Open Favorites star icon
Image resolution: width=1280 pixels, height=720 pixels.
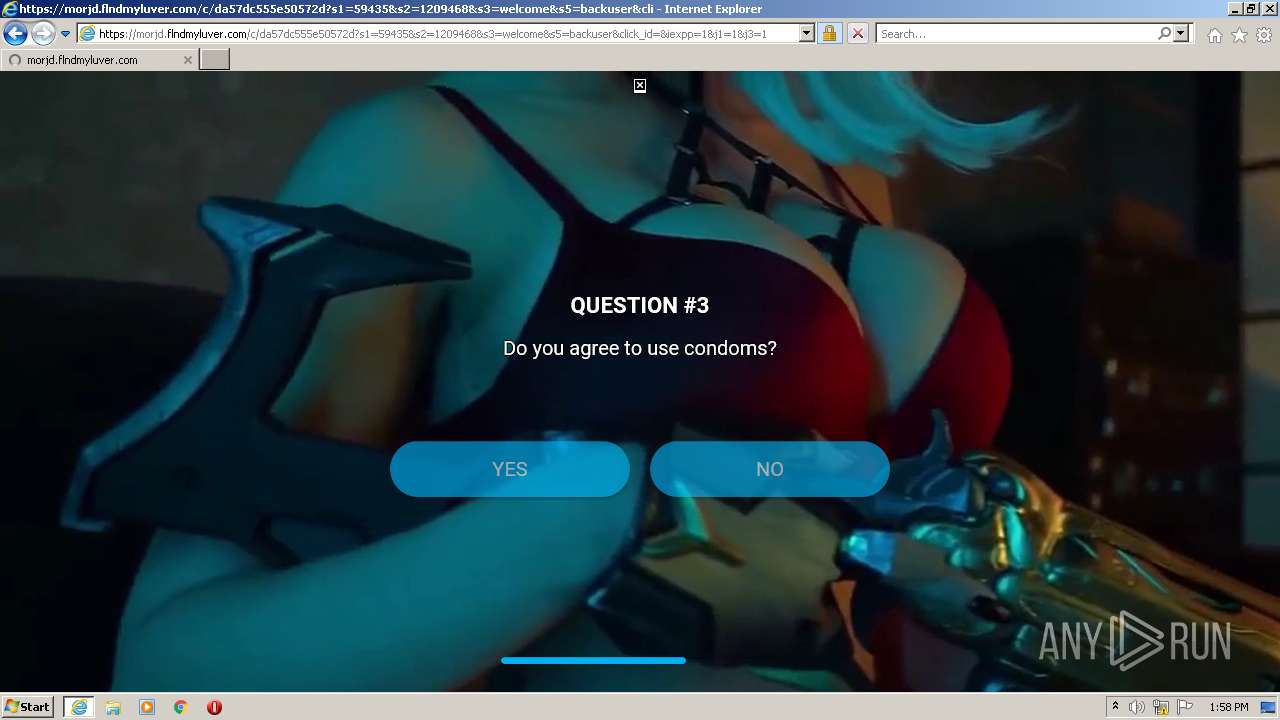click(x=1239, y=35)
